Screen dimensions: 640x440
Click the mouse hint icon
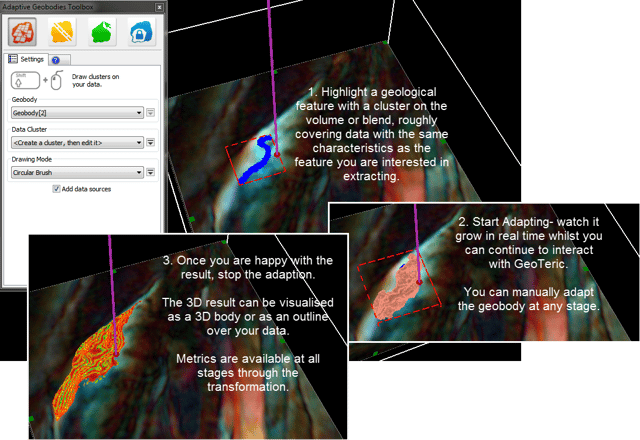(56, 80)
